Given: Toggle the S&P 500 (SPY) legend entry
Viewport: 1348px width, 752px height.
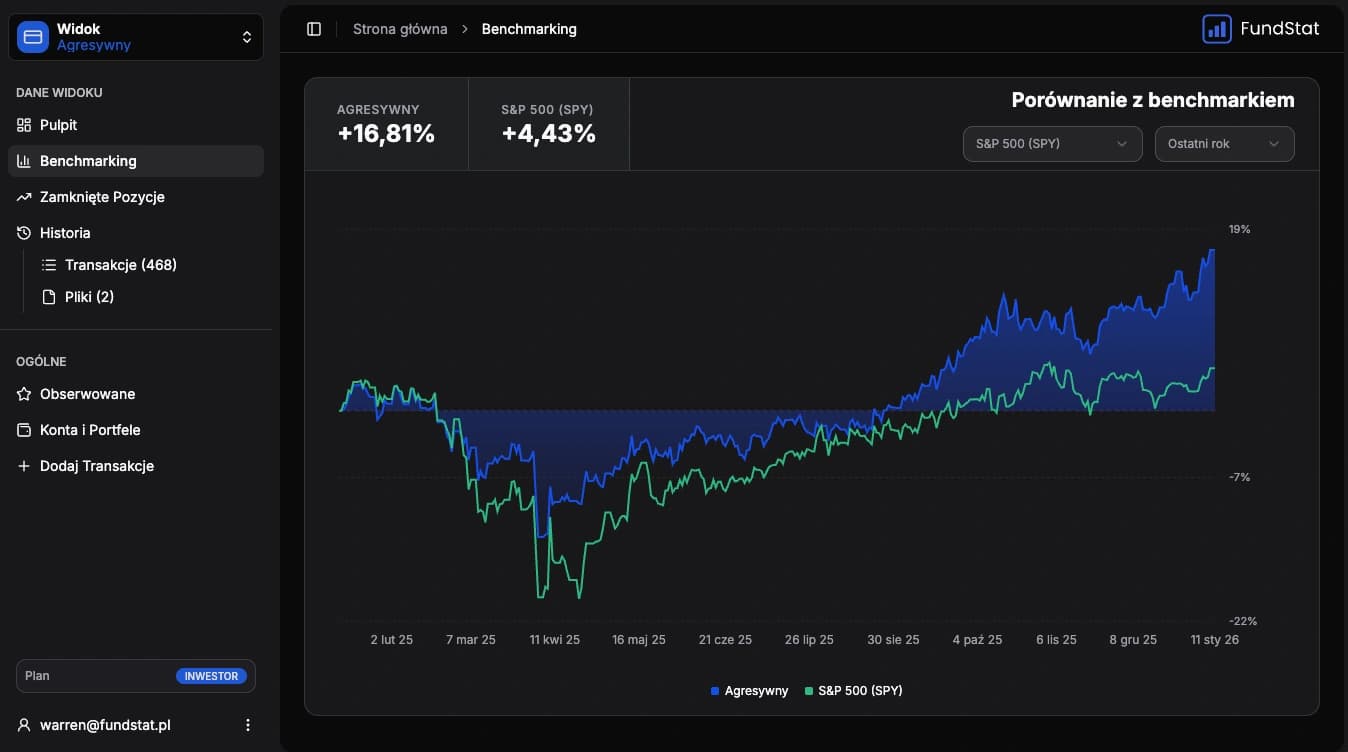Looking at the screenshot, I should [852, 690].
